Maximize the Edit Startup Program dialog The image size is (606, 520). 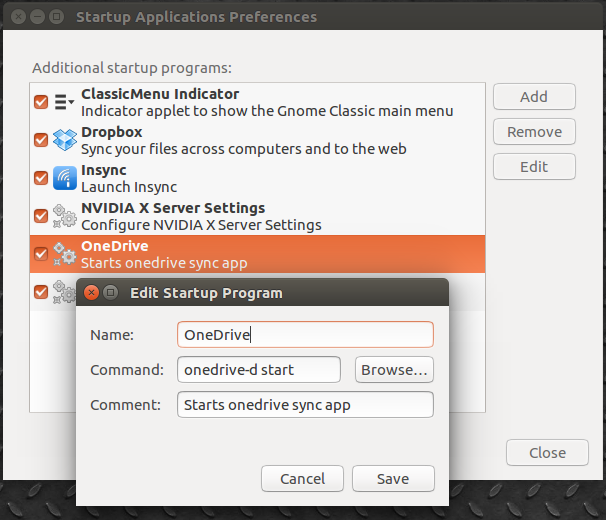click(x=111, y=293)
